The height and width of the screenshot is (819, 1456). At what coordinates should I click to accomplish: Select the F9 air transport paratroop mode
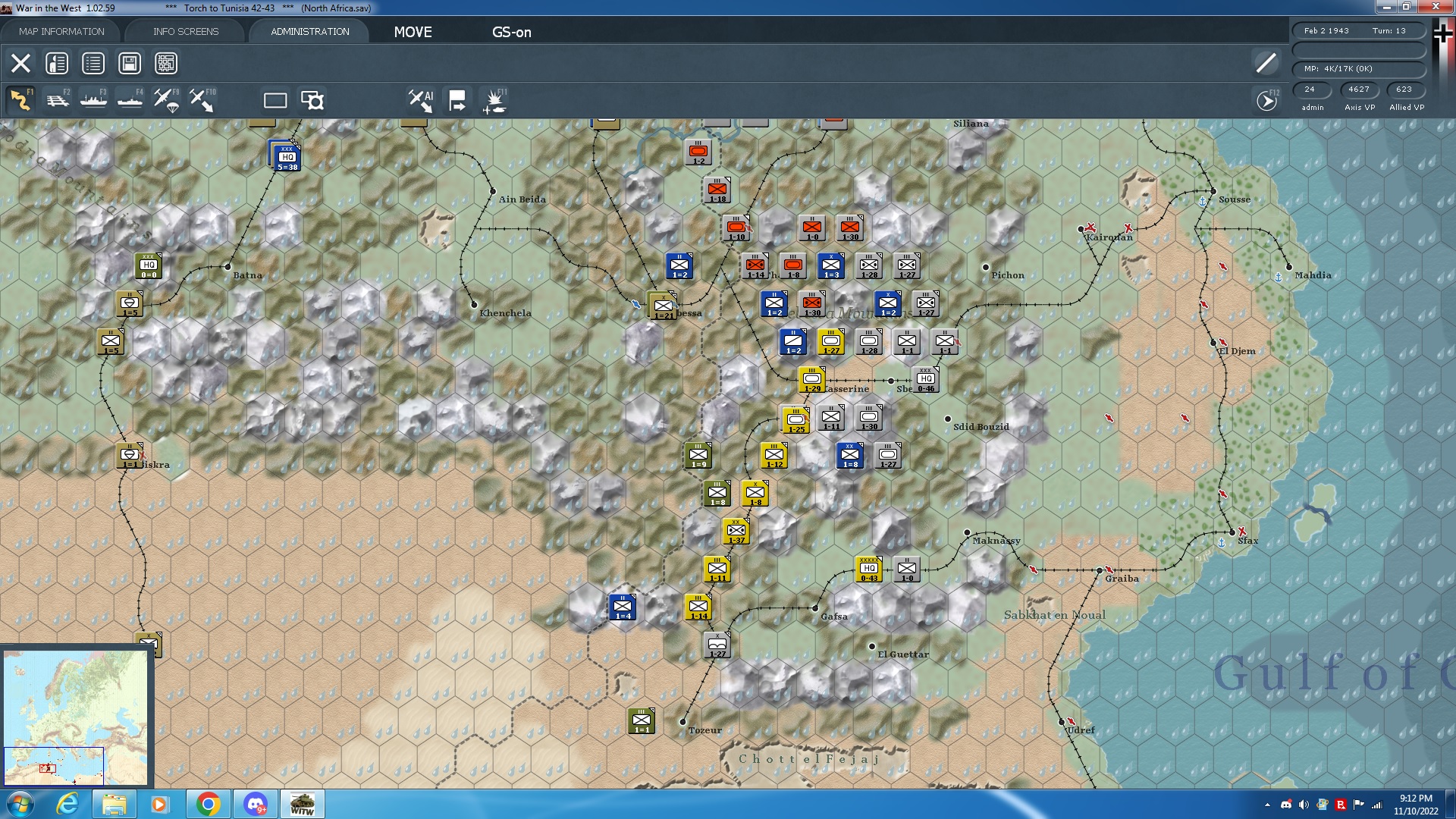(167, 100)
